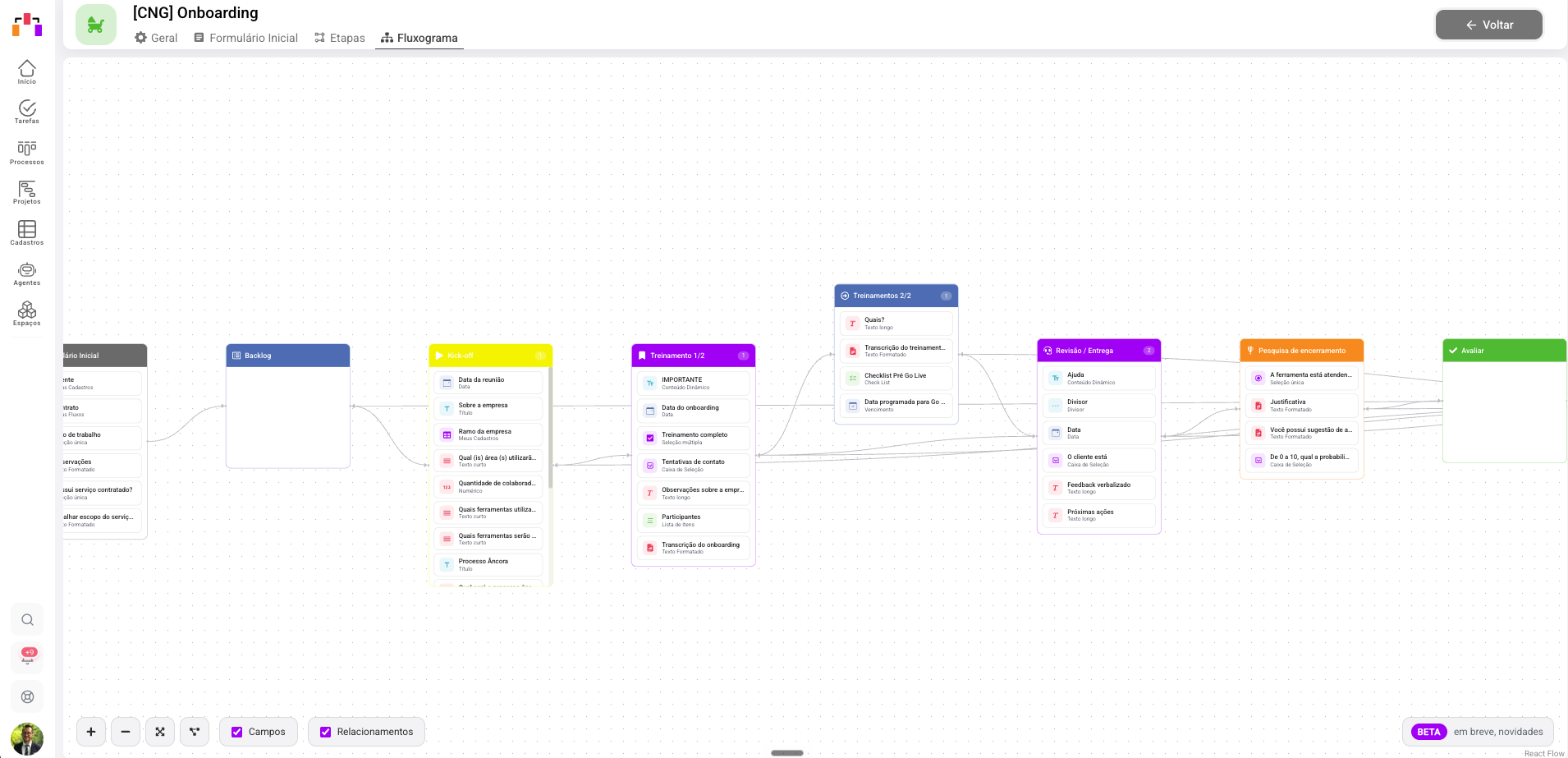Screen dimensions: 1568x758
Task: Click the Kick off vertical scrollbar
Action: [550, 427]
